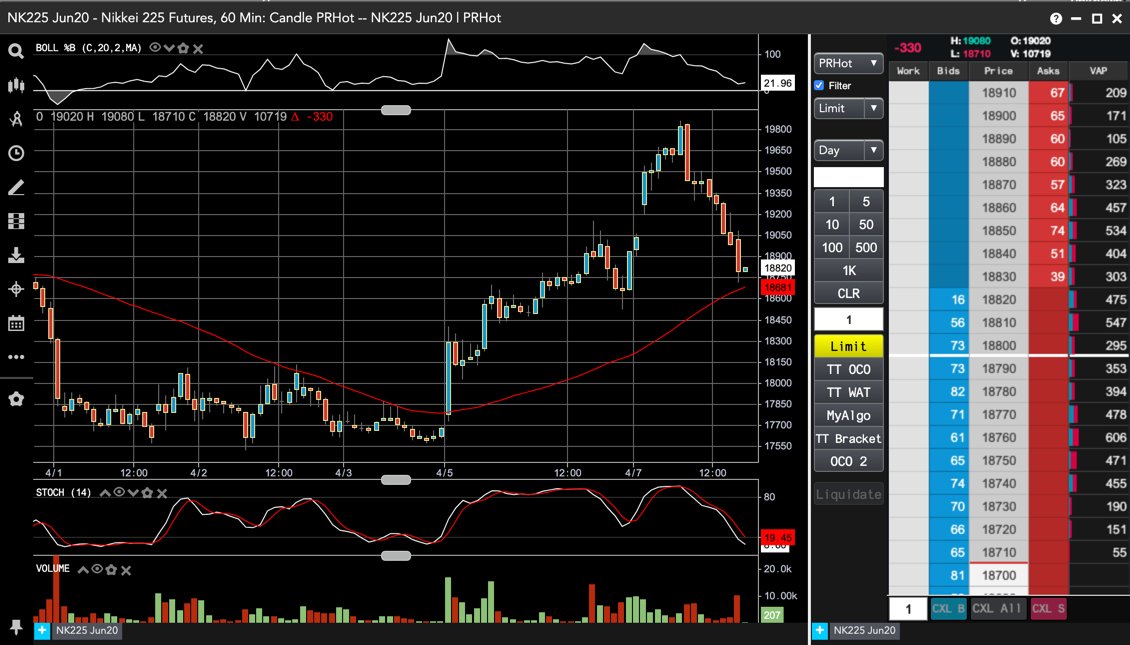
Task: Click the Bids column header
Action: point(948,71)
